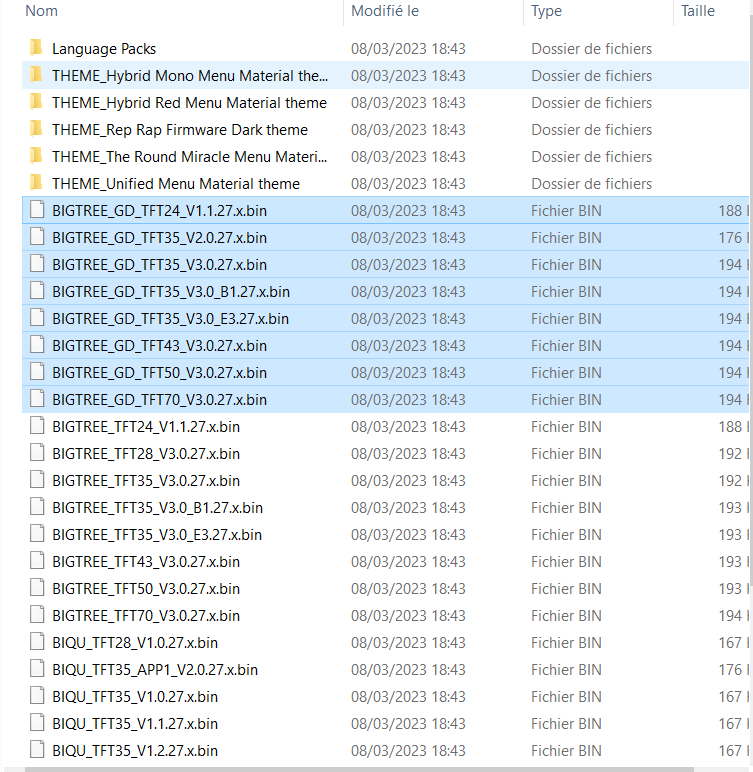Click file icon of BIGTREE_TFT24_V1.1.27.x.bin
This screenshot has height=772, width=753.
[37, 426]
